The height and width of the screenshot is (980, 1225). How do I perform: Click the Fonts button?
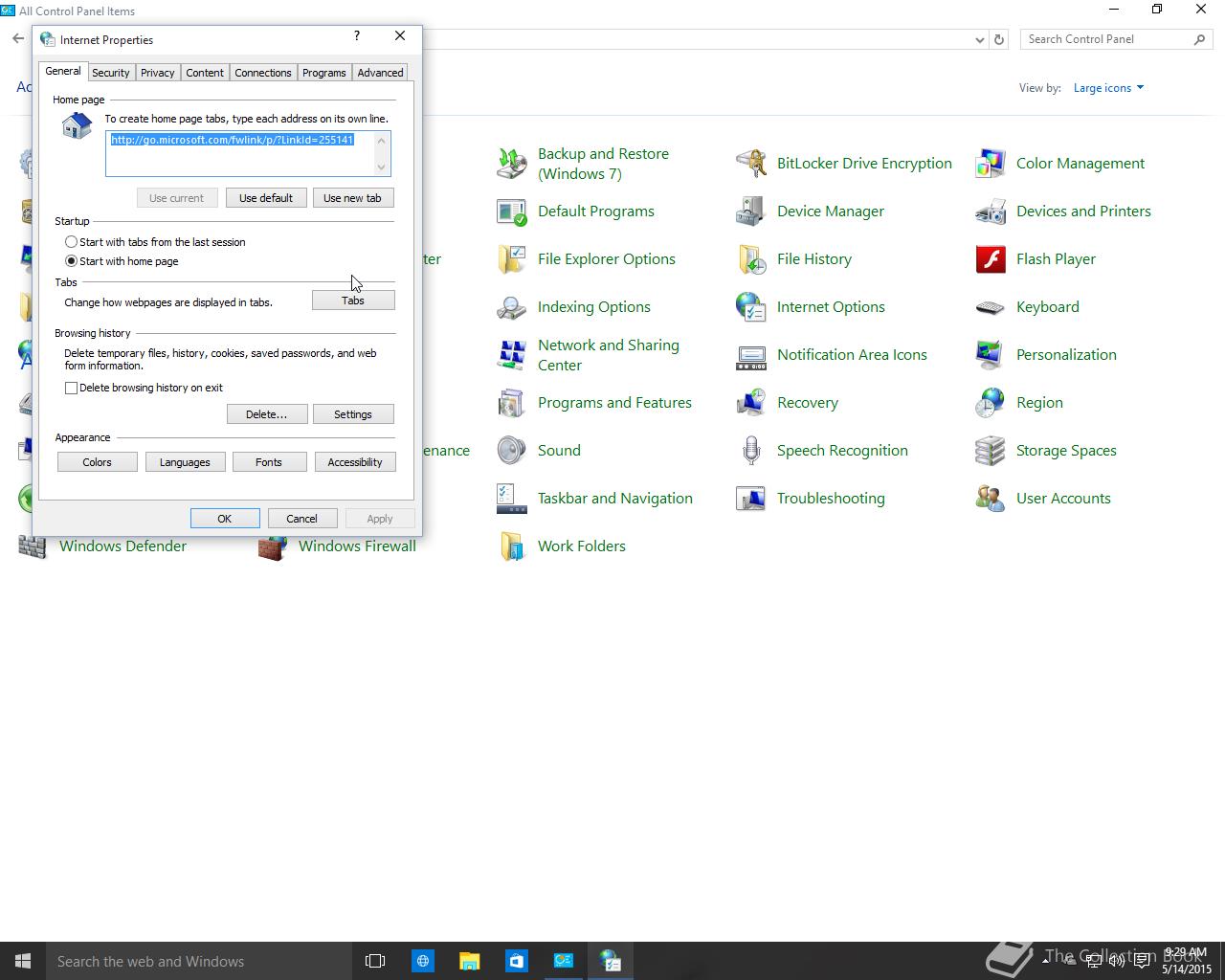coord(269,462)
